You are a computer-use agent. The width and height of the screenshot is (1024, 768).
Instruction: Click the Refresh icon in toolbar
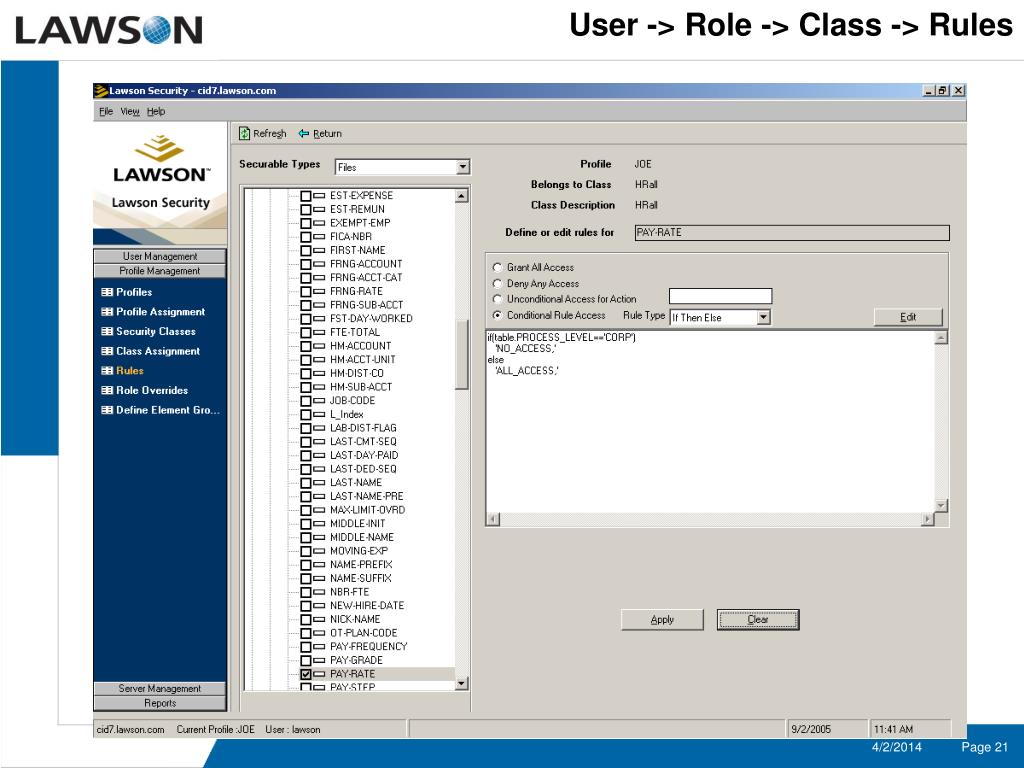pos(244,133)
